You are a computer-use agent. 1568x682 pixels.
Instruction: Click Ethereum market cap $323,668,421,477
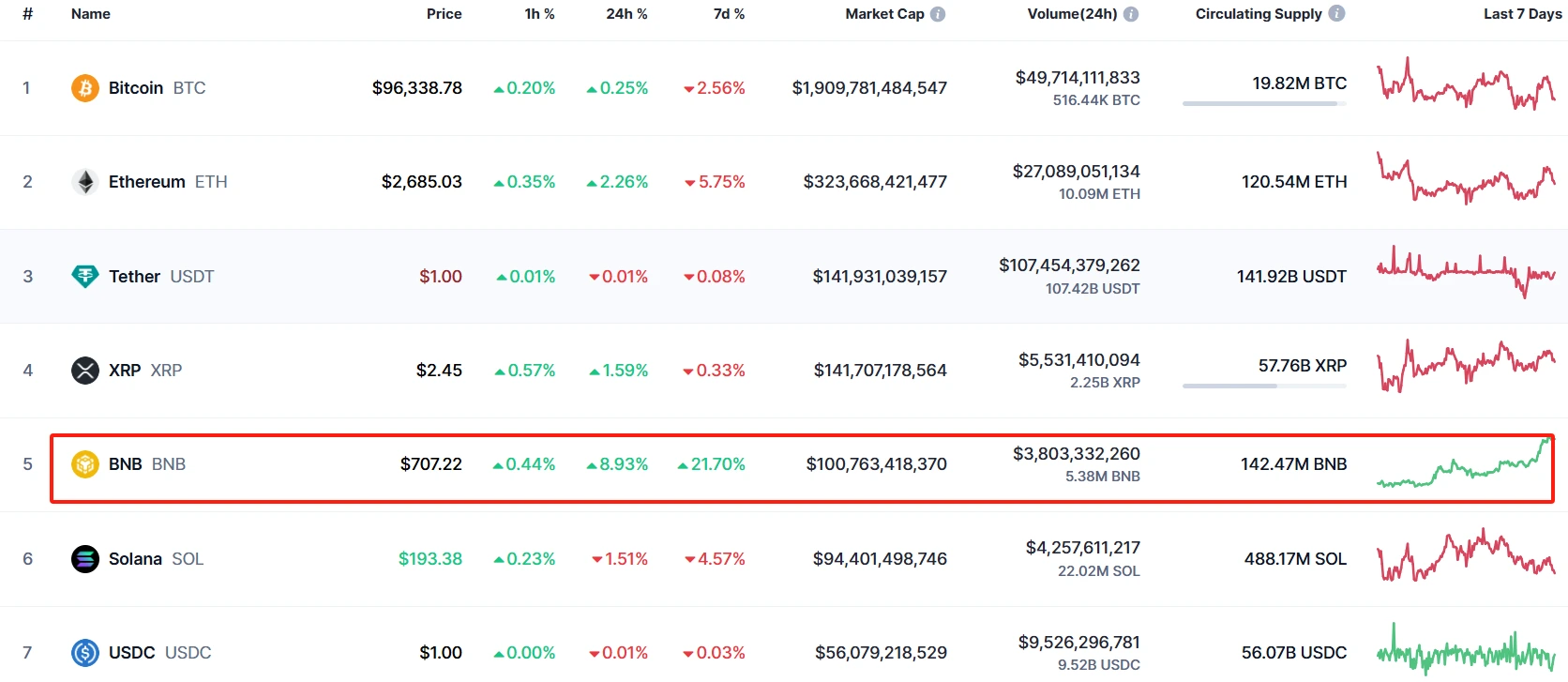click(875, 182)
